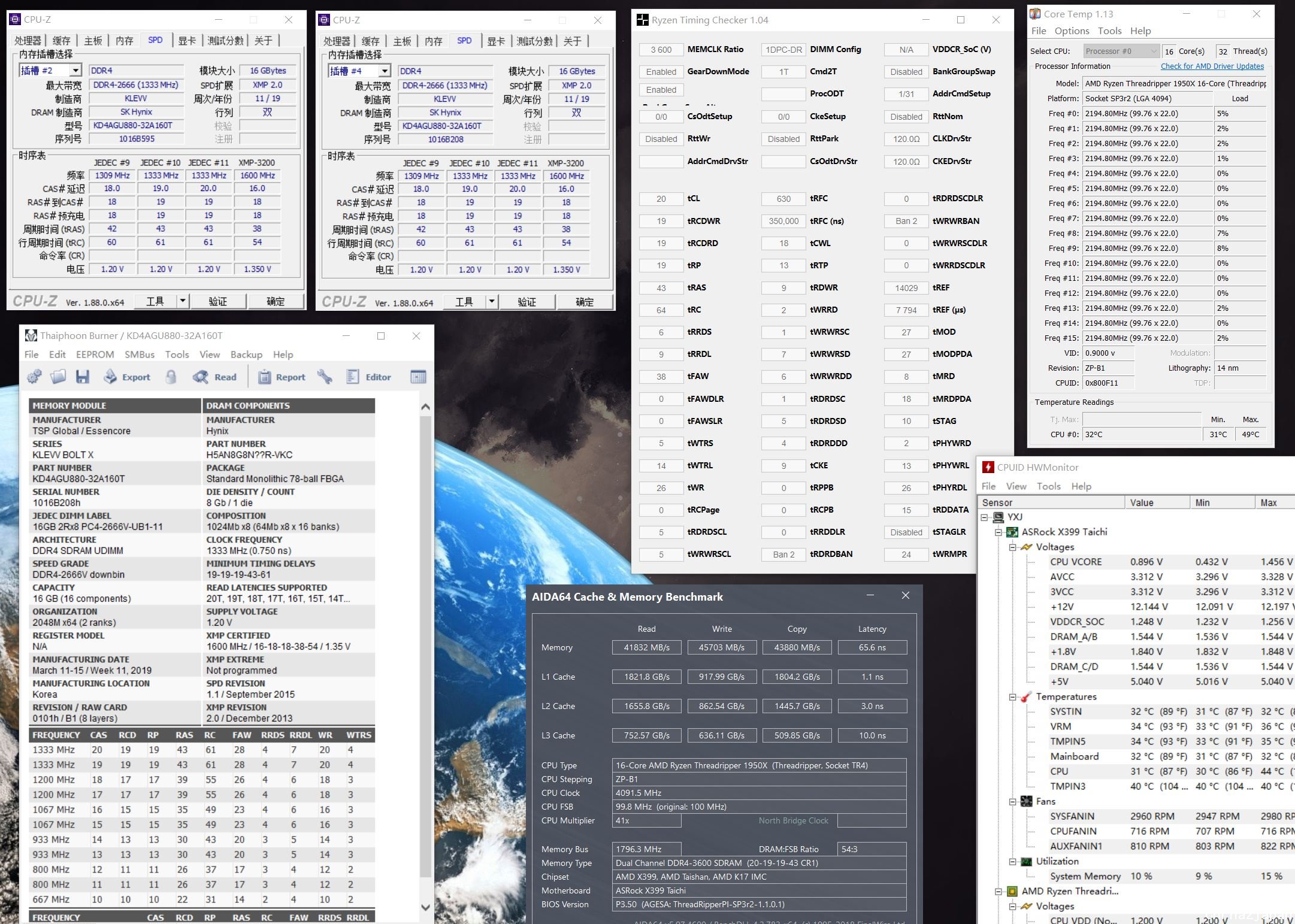Switch to the 显卡 tab in left CPU-Z
This screenshot has height=924, width=1295.
coord(187,40)
